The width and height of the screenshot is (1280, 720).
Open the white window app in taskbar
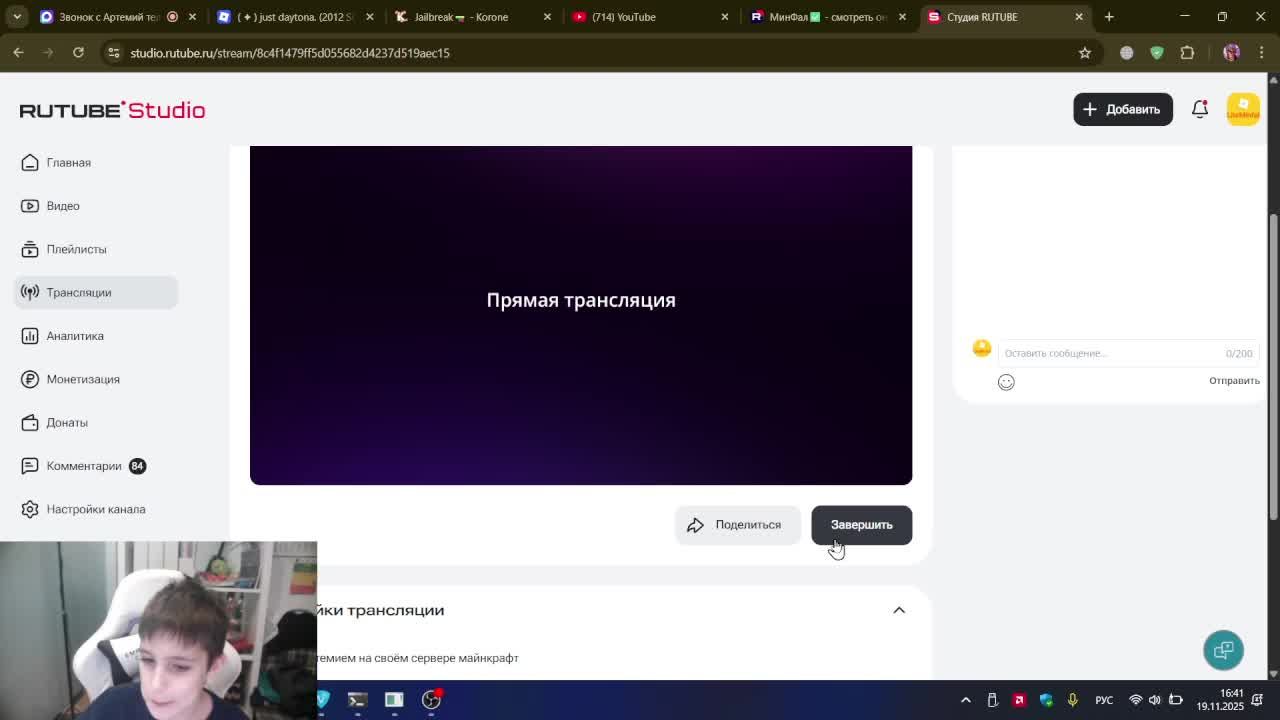click(394, 700)
